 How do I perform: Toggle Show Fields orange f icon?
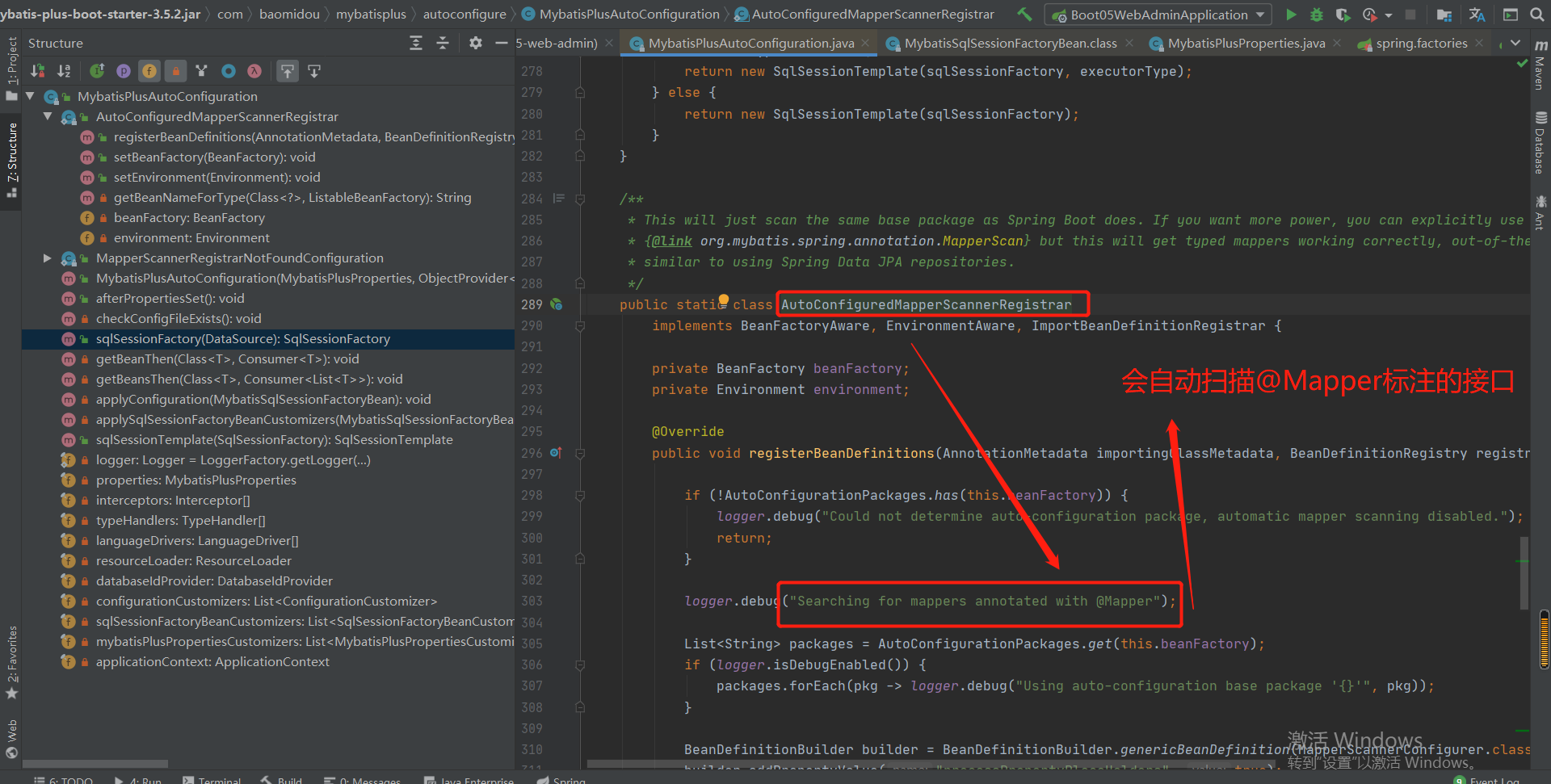coord(149,71)
